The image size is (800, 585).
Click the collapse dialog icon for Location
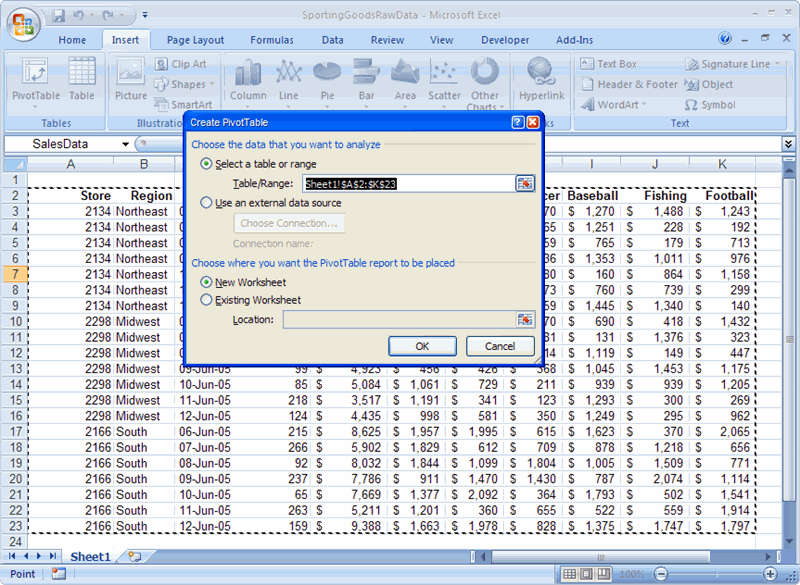(525, 320)
